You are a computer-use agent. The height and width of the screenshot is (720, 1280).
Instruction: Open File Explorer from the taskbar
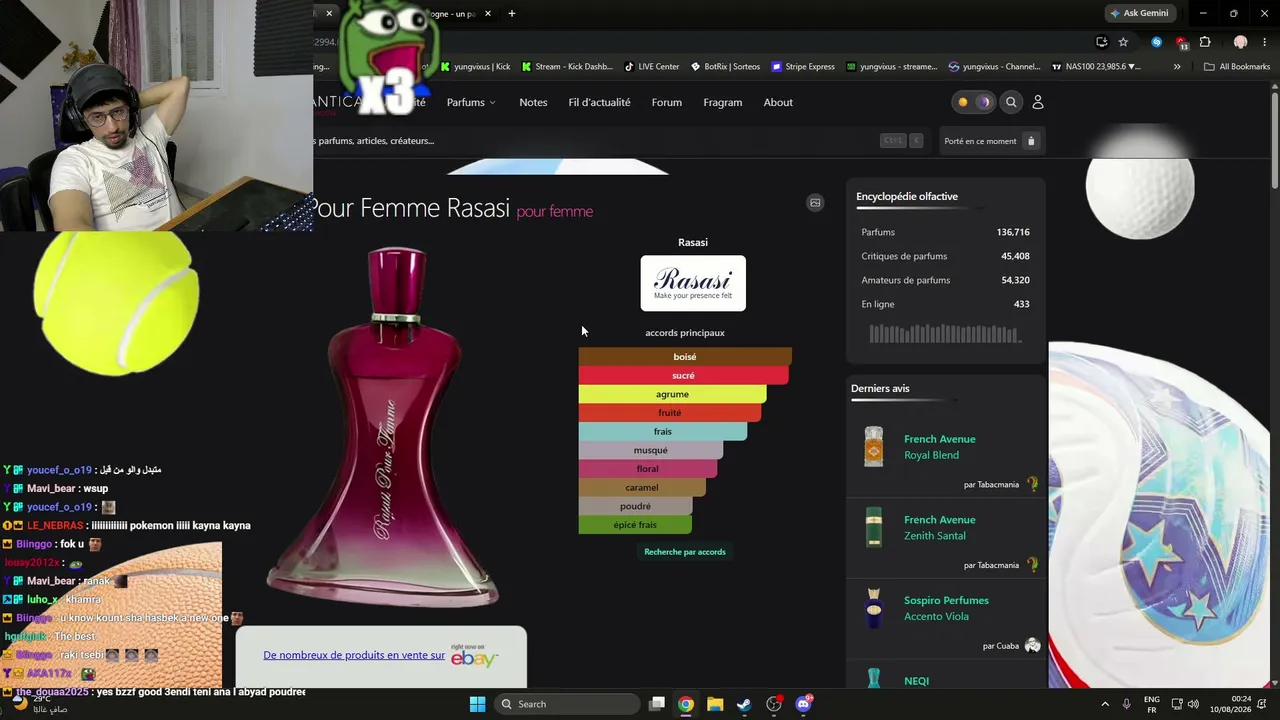[715, 704]
